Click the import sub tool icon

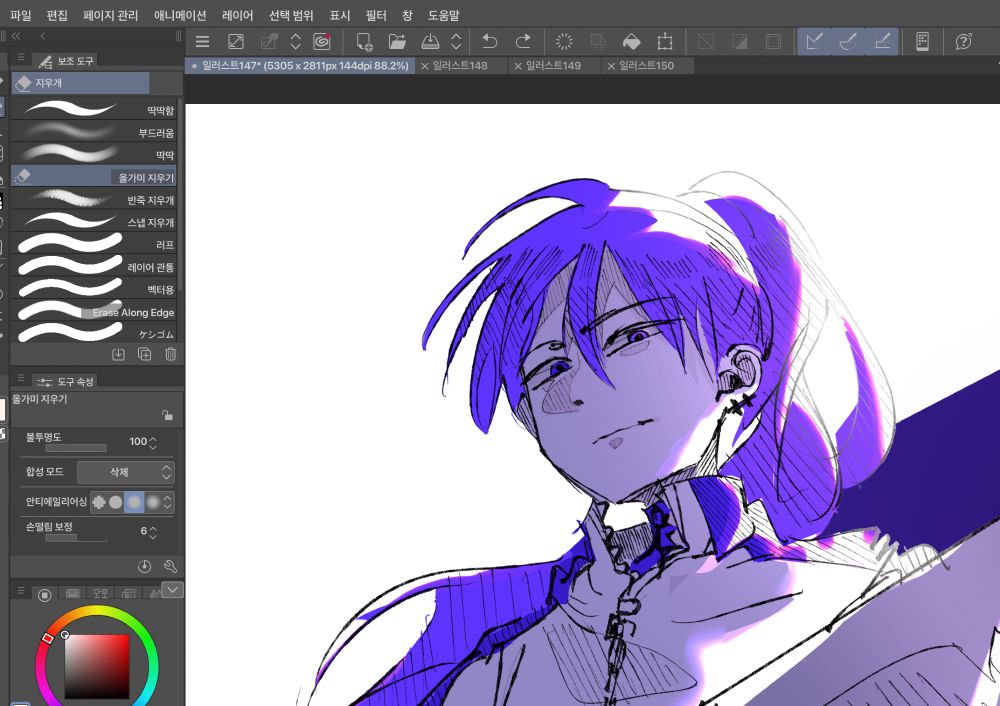[119, 354]
